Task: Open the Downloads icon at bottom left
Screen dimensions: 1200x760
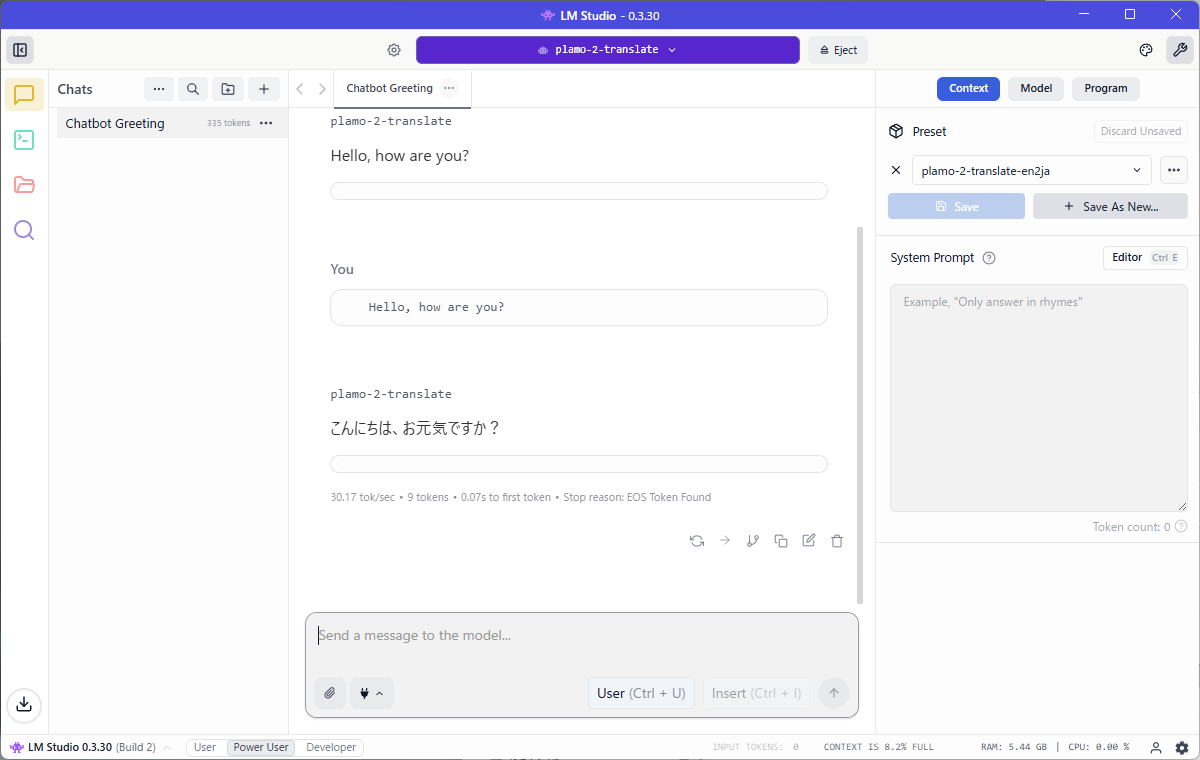Action: pyautogui.click(x=24, y=704)
